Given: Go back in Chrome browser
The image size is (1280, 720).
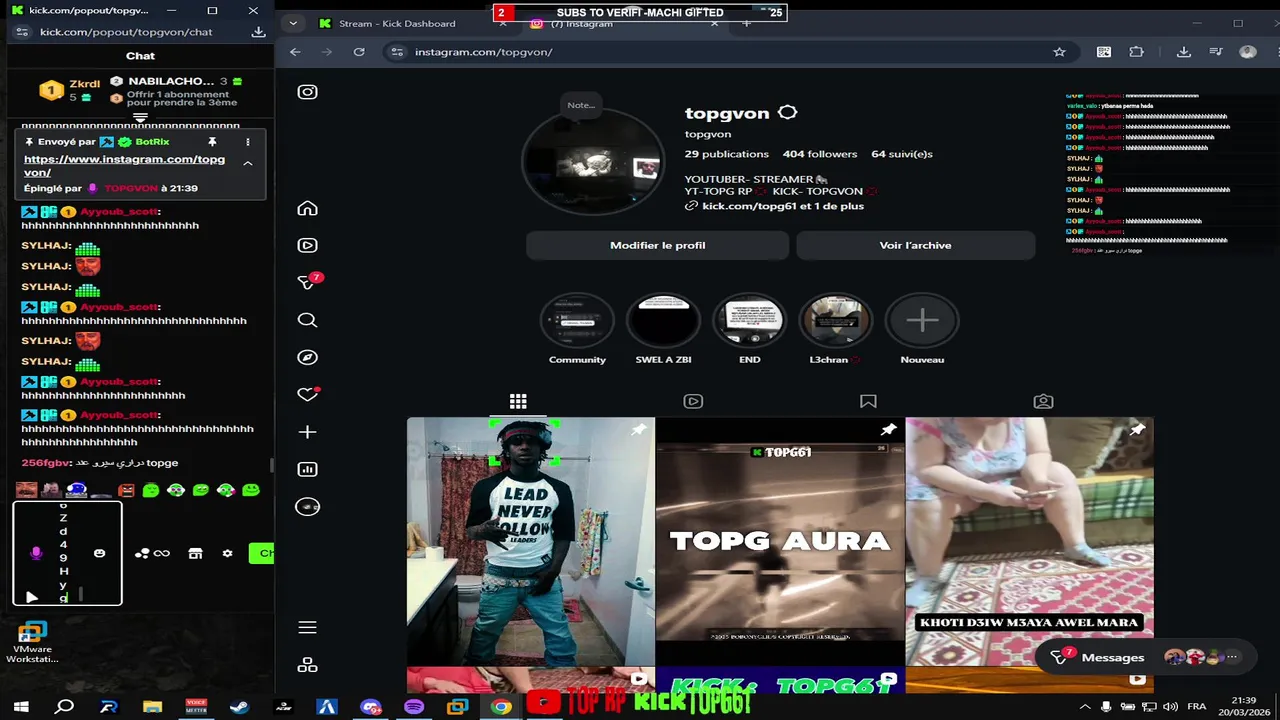Looking at the screenshot, I should pos(295,52).
